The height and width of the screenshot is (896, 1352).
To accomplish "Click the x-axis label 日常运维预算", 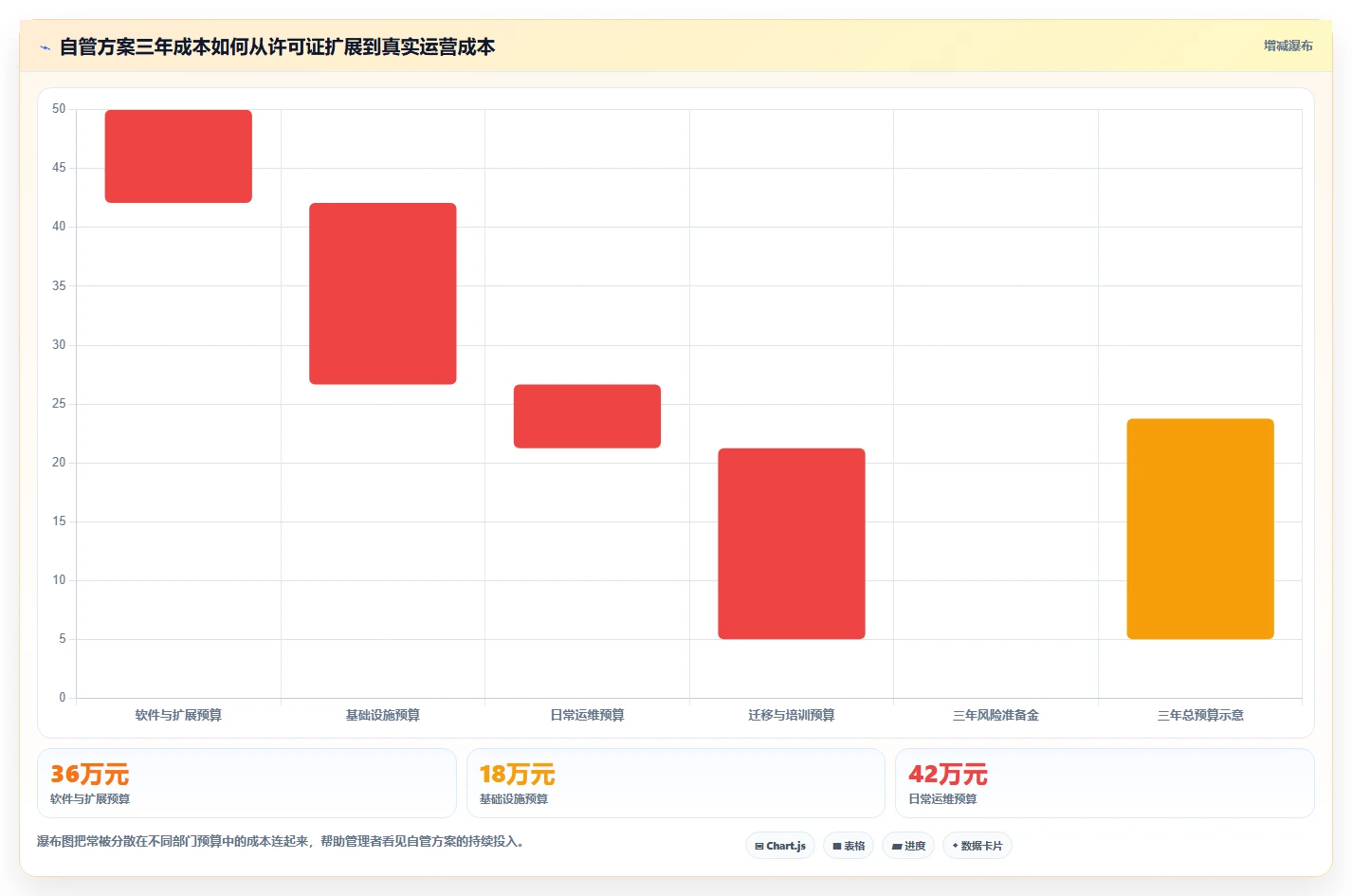I will [587, 715].
